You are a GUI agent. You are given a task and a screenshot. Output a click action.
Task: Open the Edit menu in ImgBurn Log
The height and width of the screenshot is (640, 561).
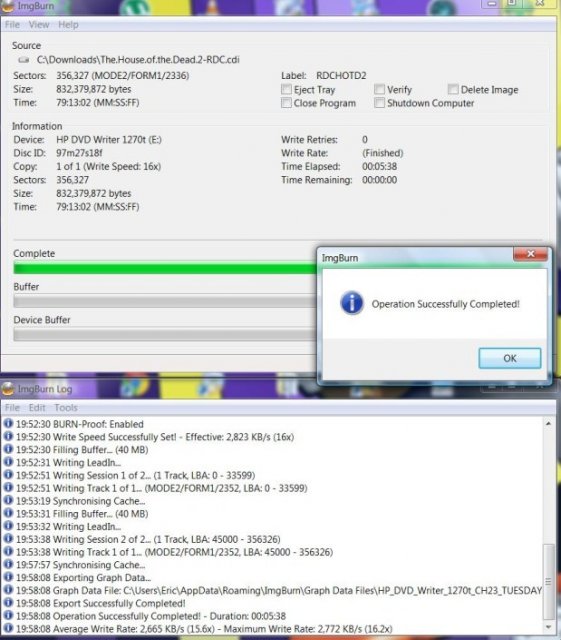(37, 407)
